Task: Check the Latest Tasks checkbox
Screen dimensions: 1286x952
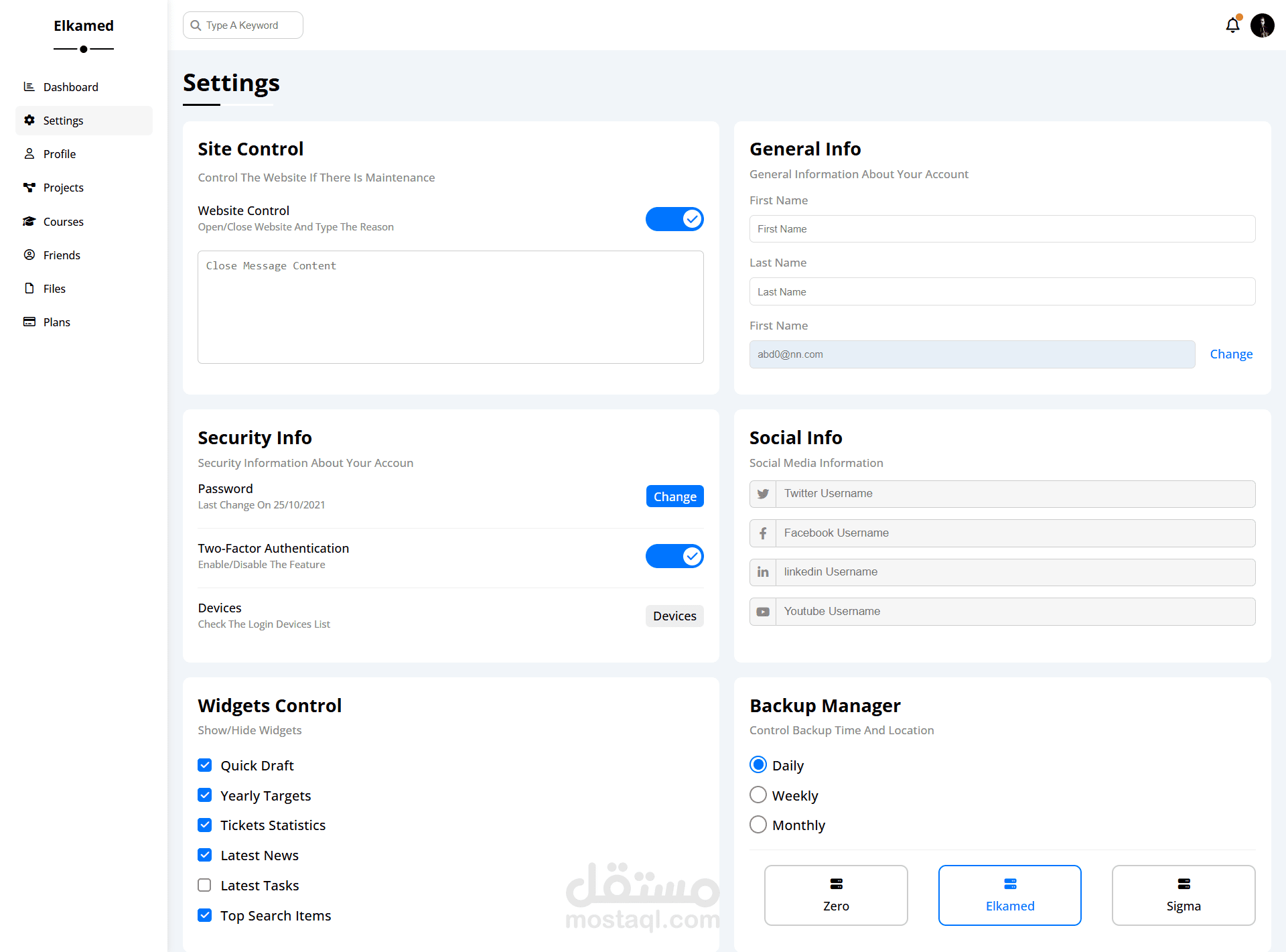Action: 205,885
